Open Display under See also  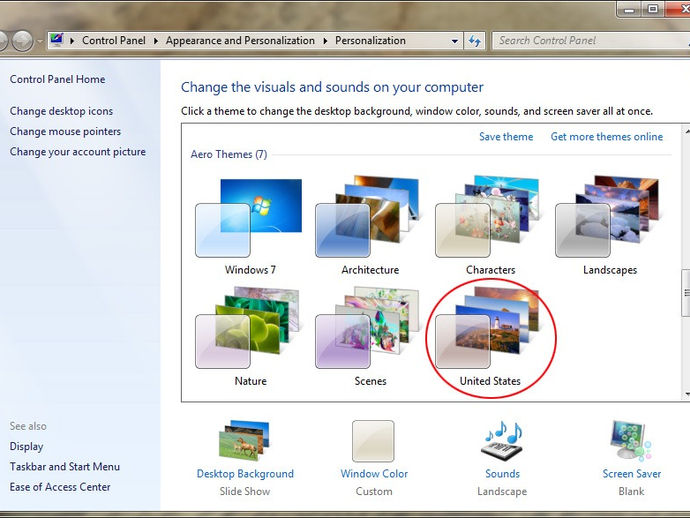[x=26, y=446]
